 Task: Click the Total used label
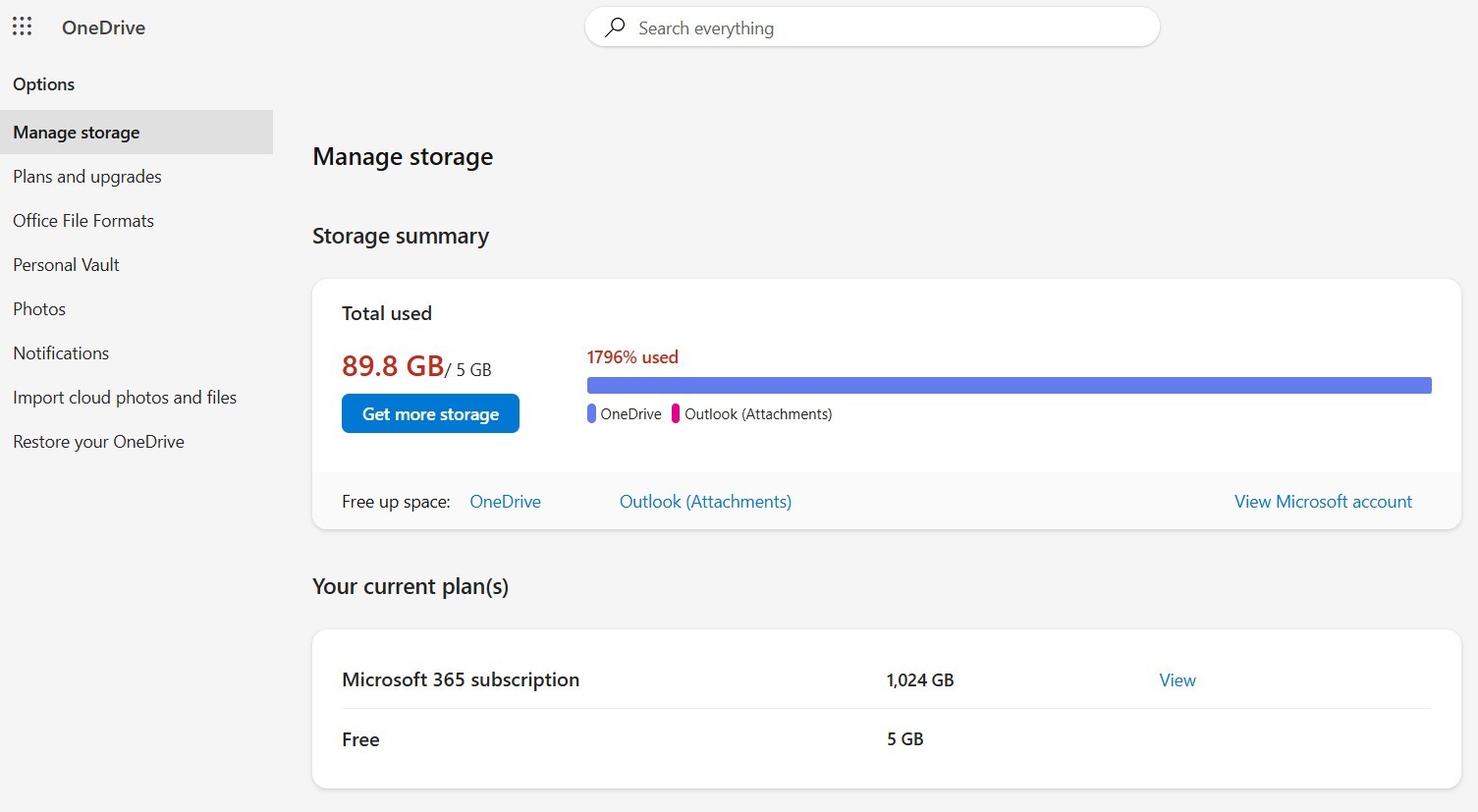[x=387, y=313]
